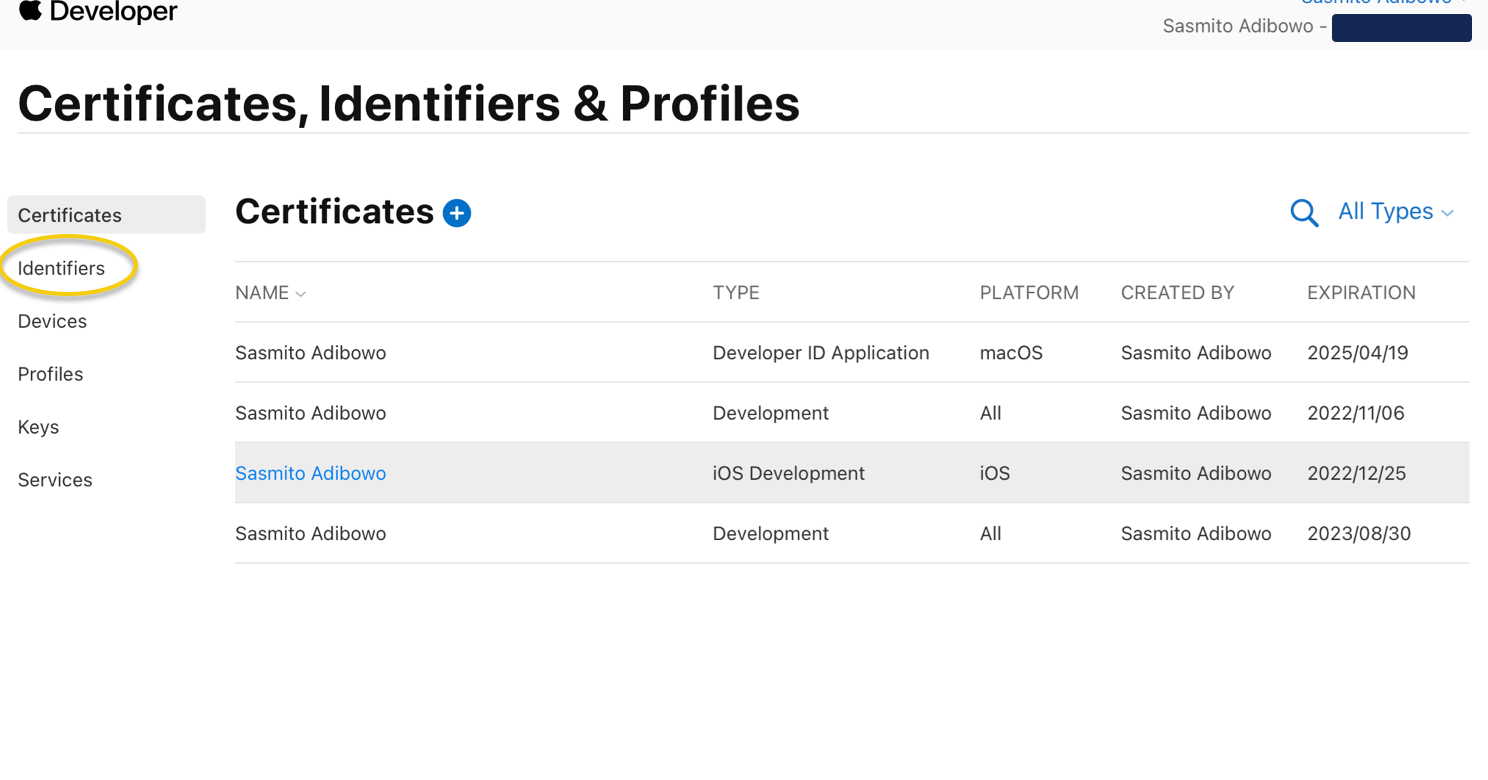Click expiration date 2025/04/19
This screenshot has width=1488, height=780.
click(x=1357, y=353)
